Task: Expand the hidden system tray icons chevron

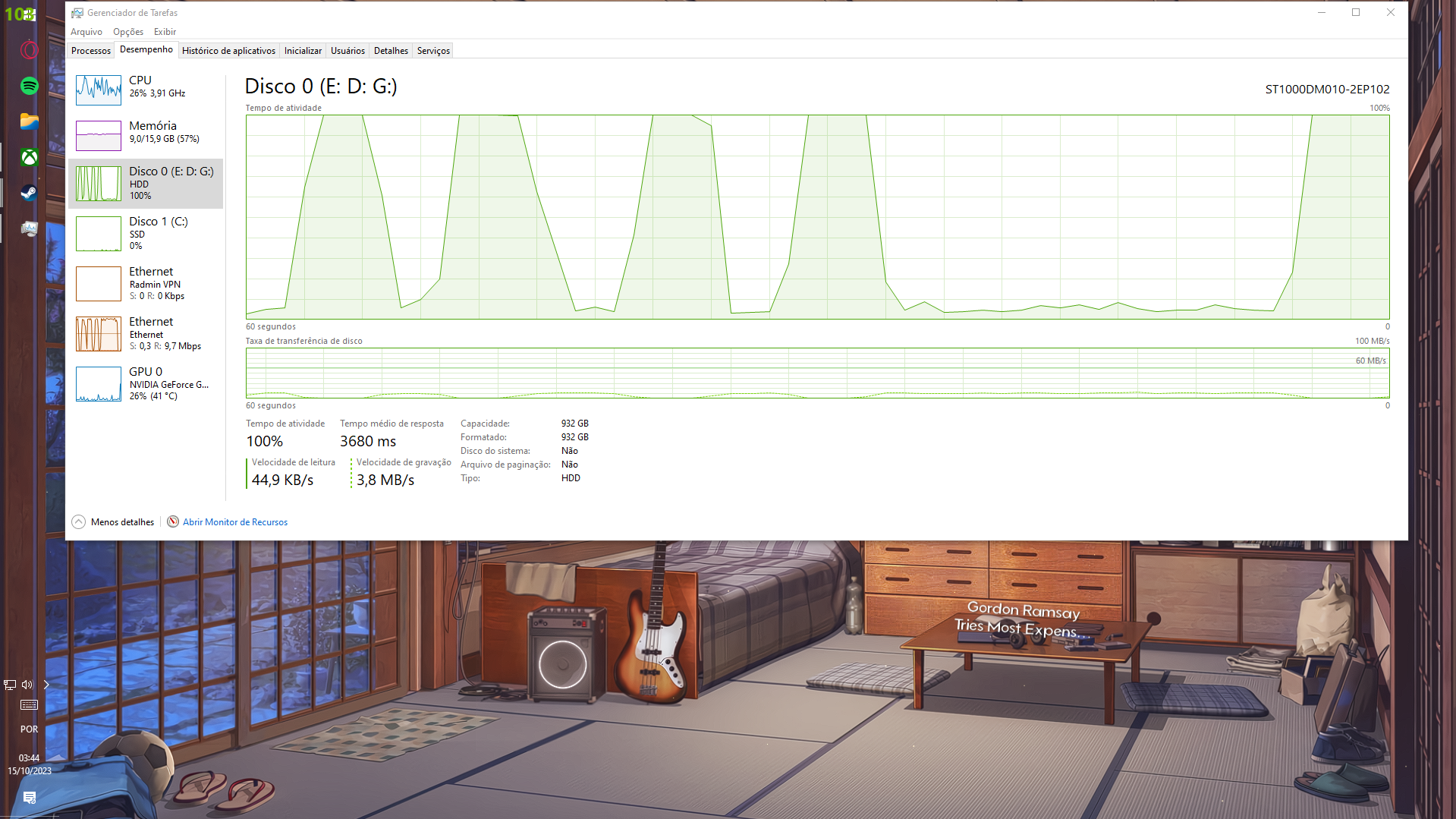Action: coord(46,685)
